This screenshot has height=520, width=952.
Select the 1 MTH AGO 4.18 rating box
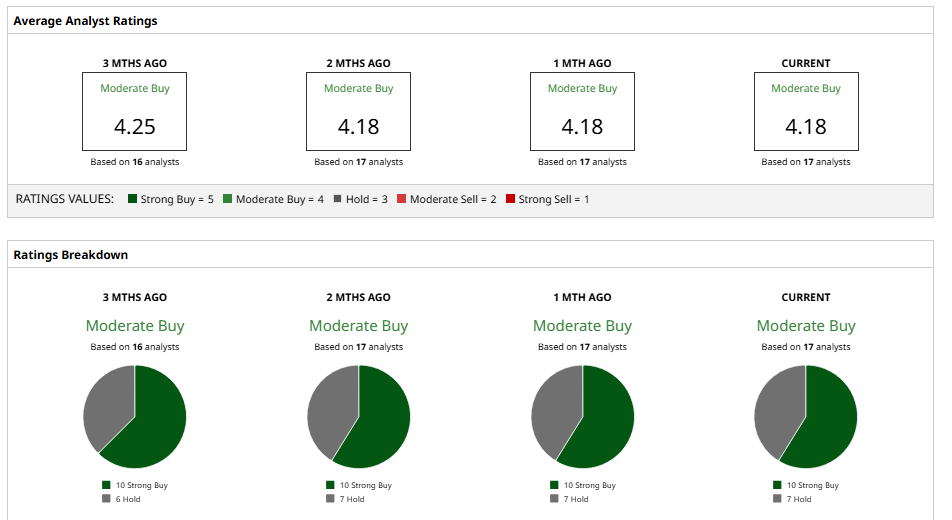click(x=582, y=111)
